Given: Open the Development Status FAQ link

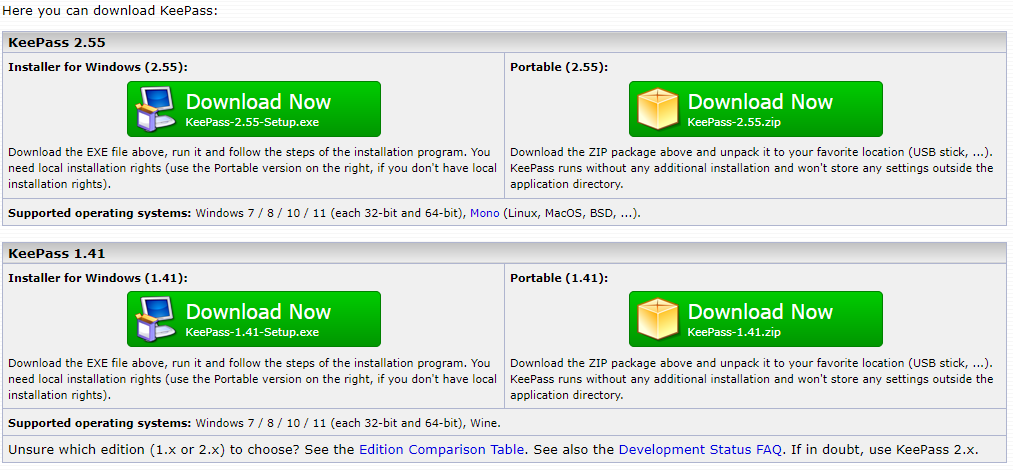Looking at the screenshot, I should [700, 449].
